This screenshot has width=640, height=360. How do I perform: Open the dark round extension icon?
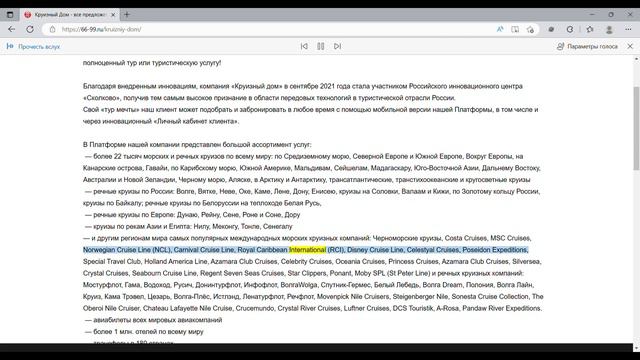(551, 29)
